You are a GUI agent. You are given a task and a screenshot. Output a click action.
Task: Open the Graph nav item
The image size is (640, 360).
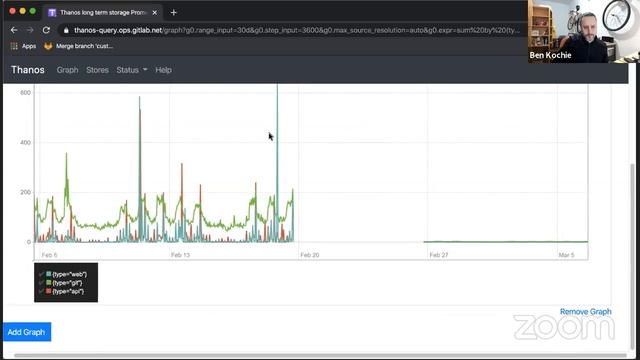click(67, 70)
